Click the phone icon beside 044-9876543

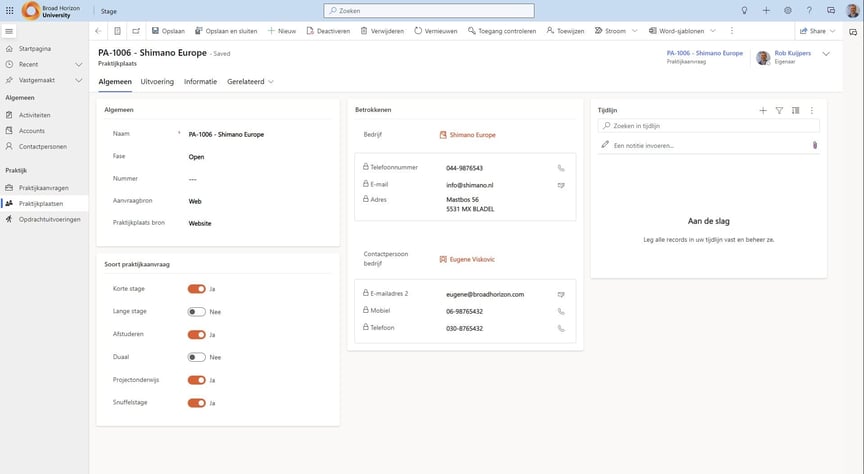tap(561, 168)
